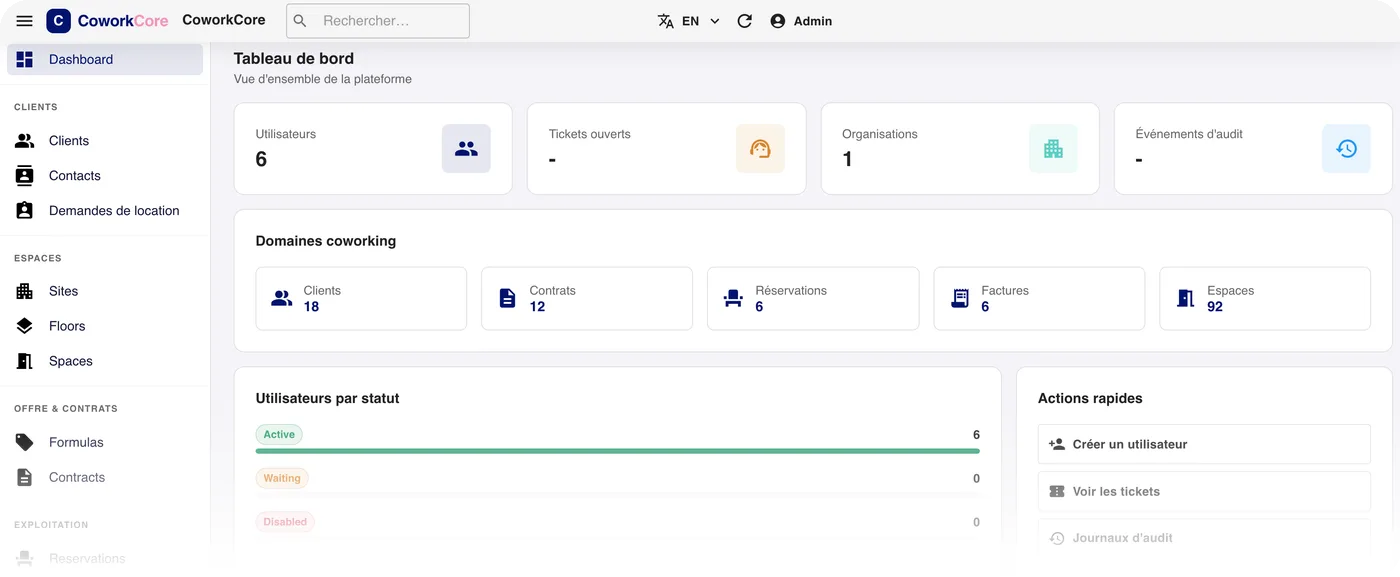Viewport: 1400px width, 577px height.
Task: Click the OFFRE & CONTRATS section label
Action: click(x=66, y=409)
